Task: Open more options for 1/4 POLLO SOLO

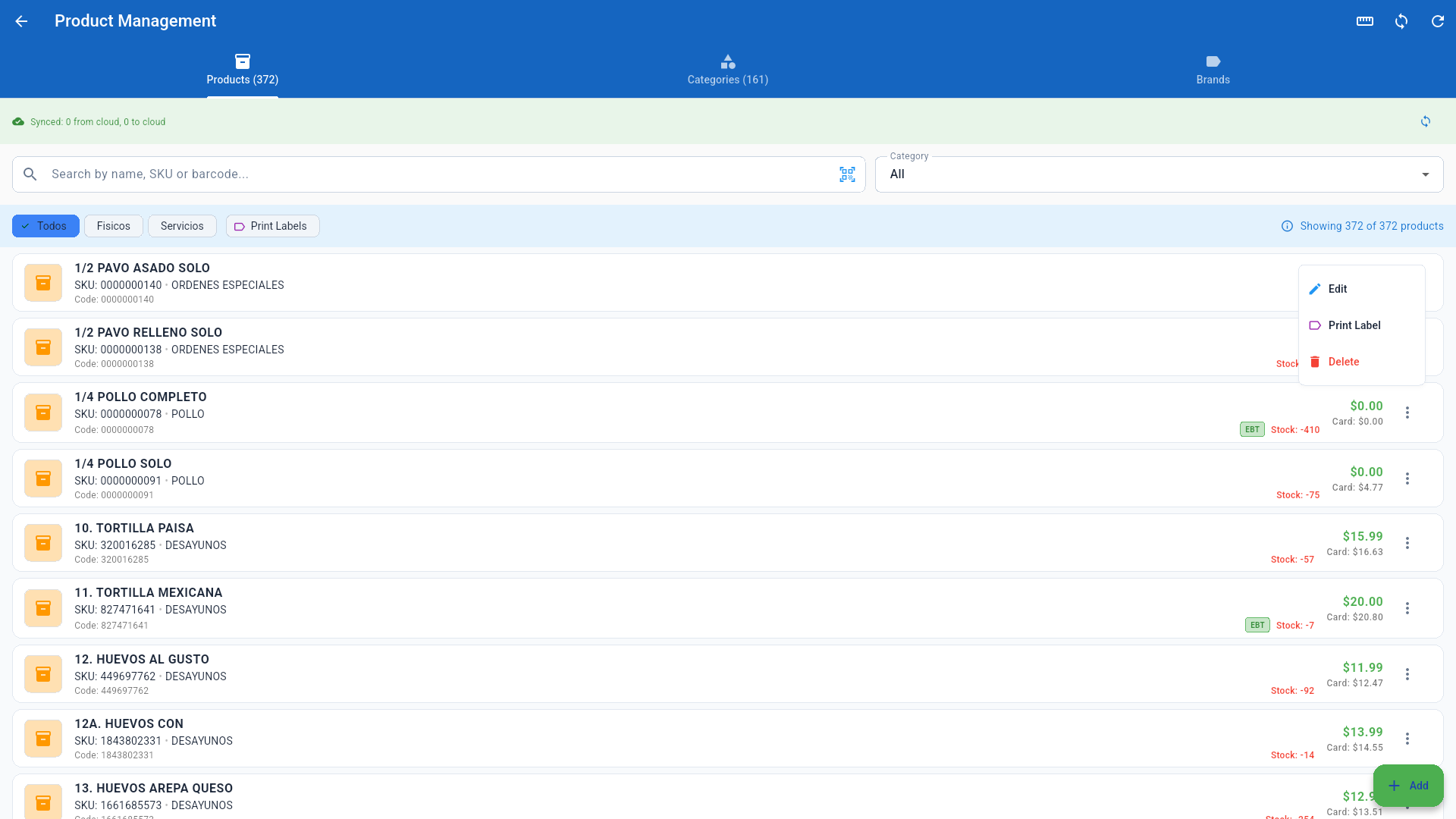Action: point(1407,479)
